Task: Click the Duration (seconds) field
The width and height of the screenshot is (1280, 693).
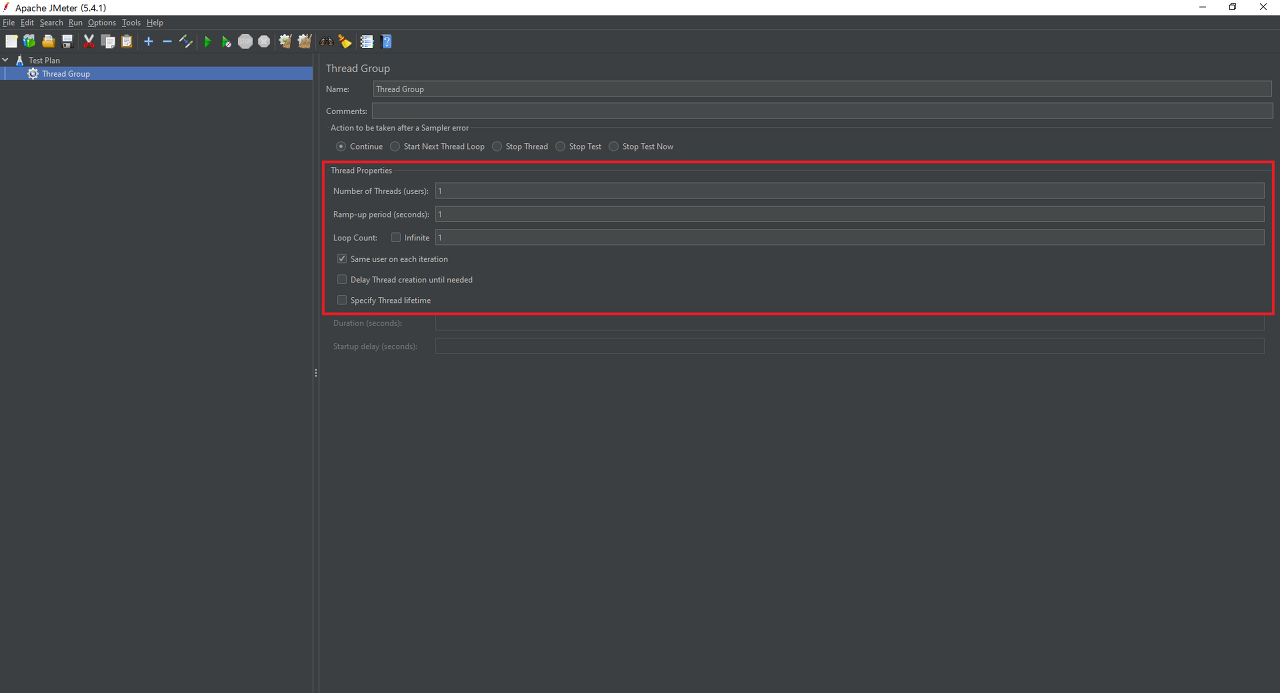Action: click(x=849, y=323)
